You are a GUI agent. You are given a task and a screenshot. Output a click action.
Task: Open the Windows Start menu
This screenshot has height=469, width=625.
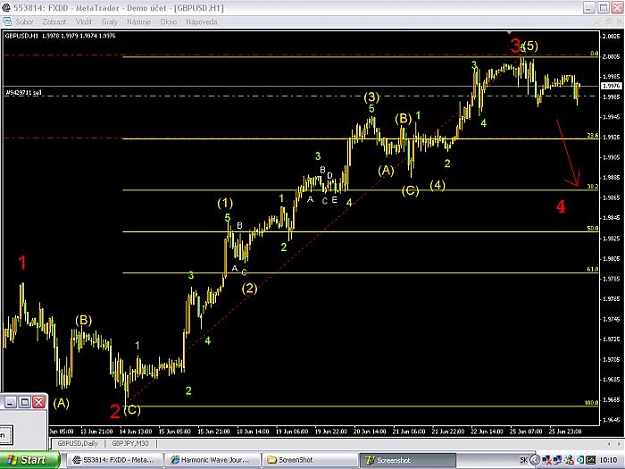[29, 460]
